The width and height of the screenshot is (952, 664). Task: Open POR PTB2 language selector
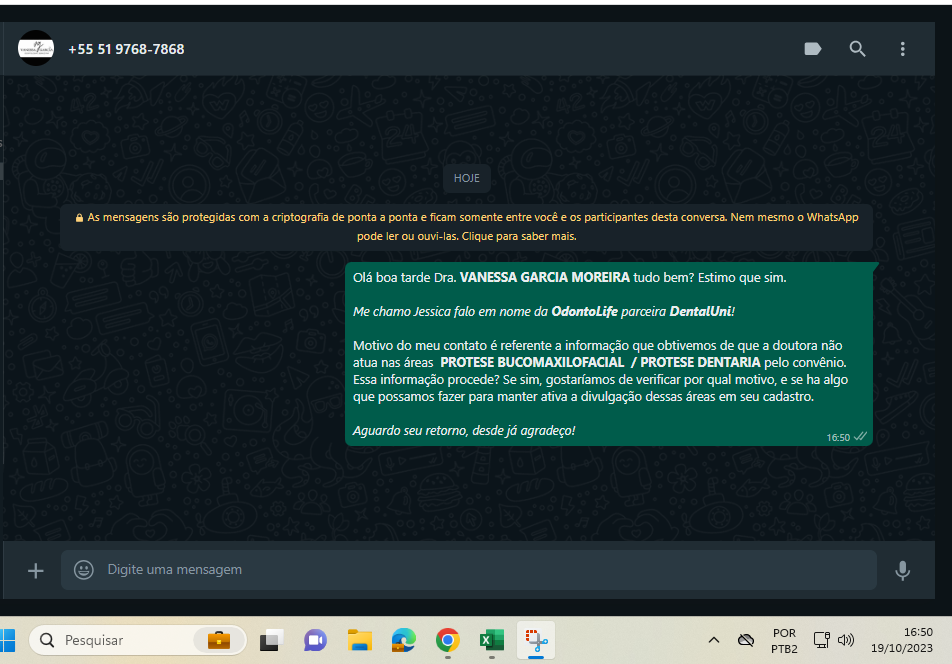[784, 641]
